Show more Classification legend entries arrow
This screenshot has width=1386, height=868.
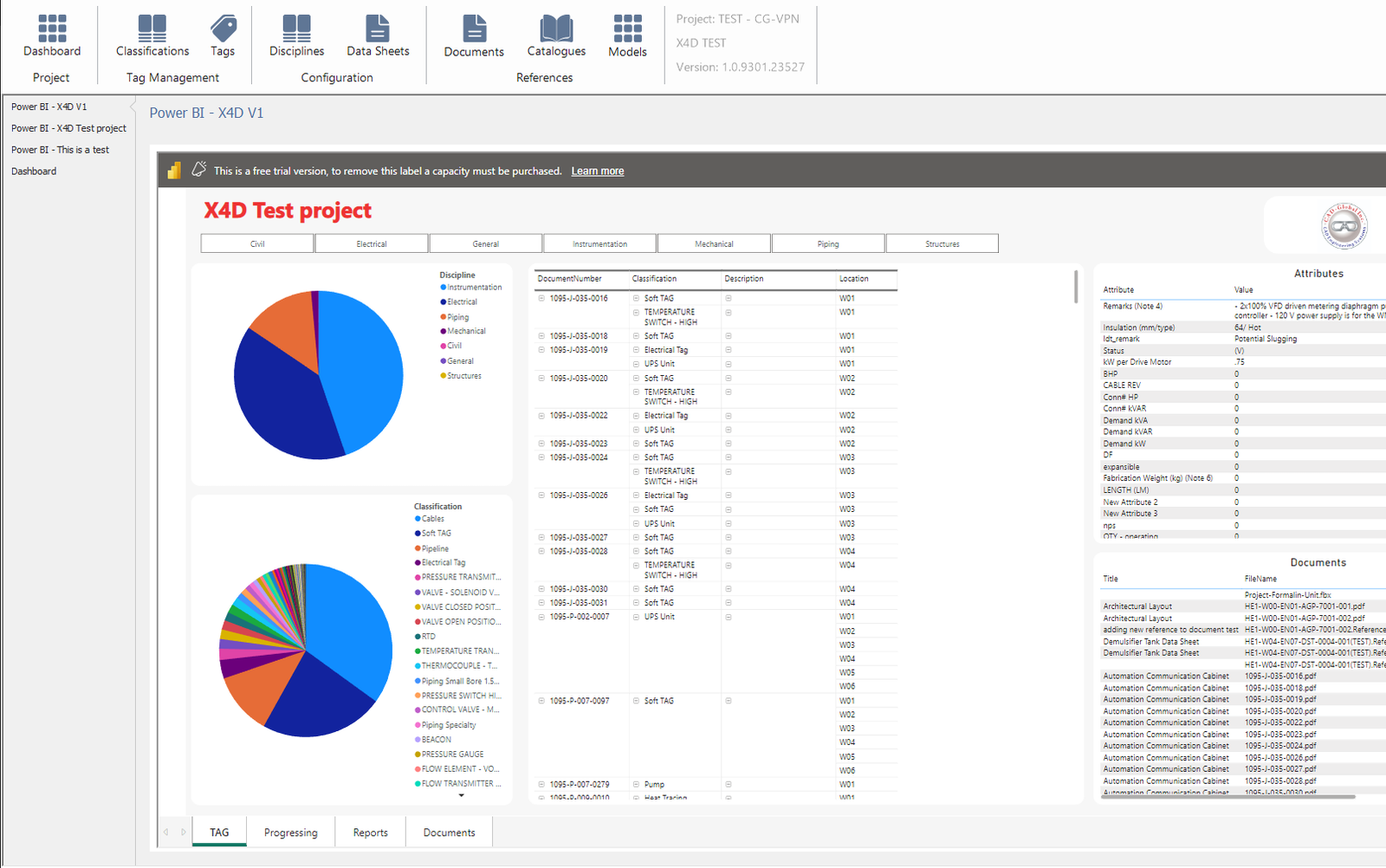[462, 795]
